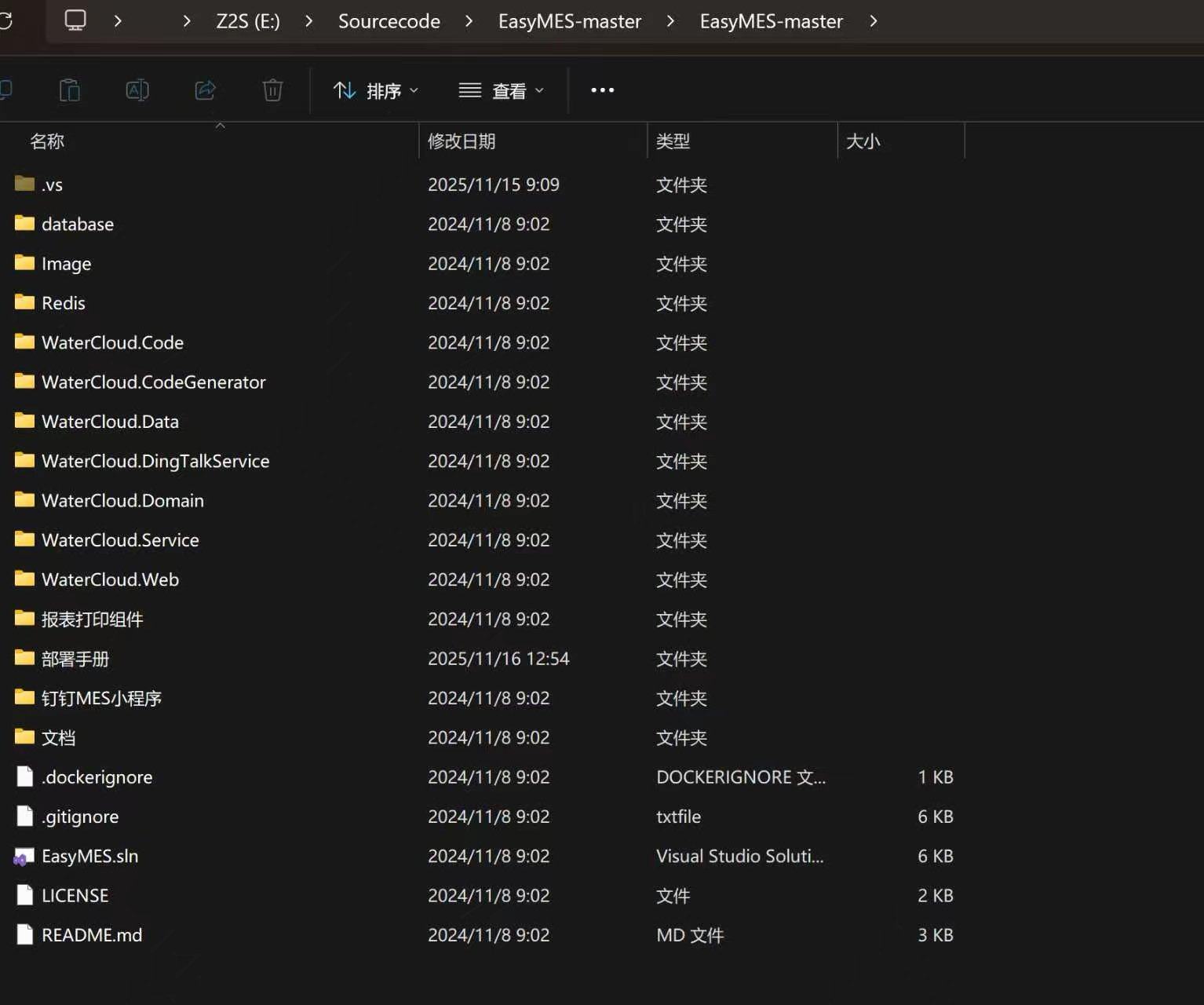Image resolution: width=1204 pixels, height=1005 pixels.
Task: Click the monitor icon in address bar
Action: click(75, 20)
